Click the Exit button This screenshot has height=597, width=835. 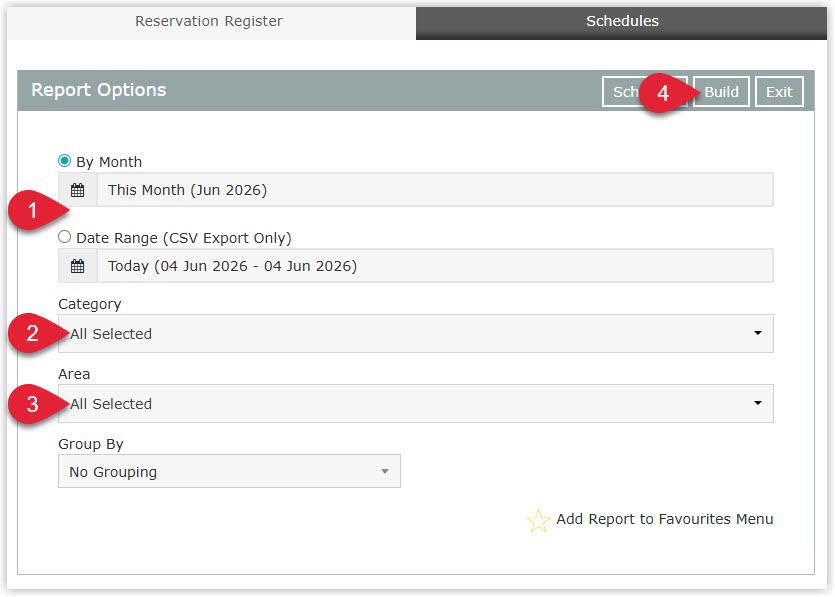pyautogui.click(x=779, y=92)
